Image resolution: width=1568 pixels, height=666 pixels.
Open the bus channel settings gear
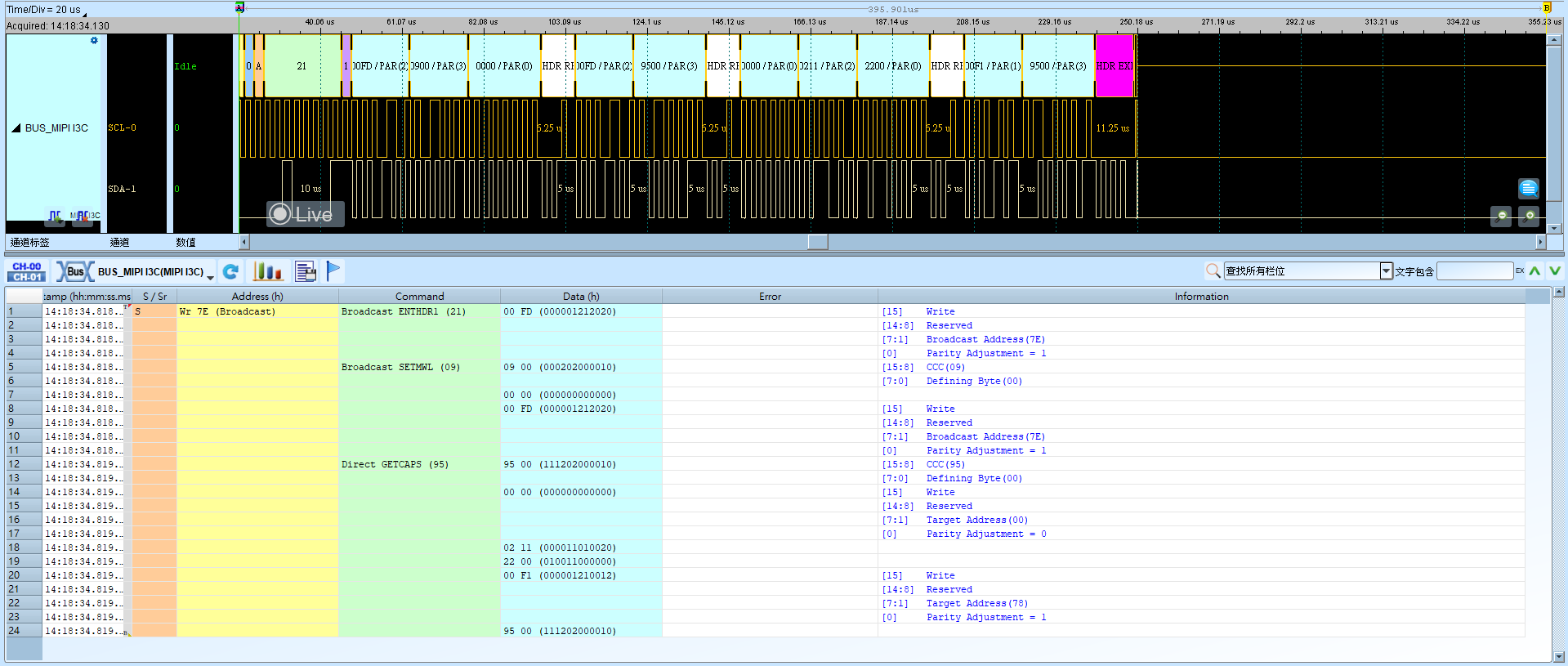[x=94, y=40]
